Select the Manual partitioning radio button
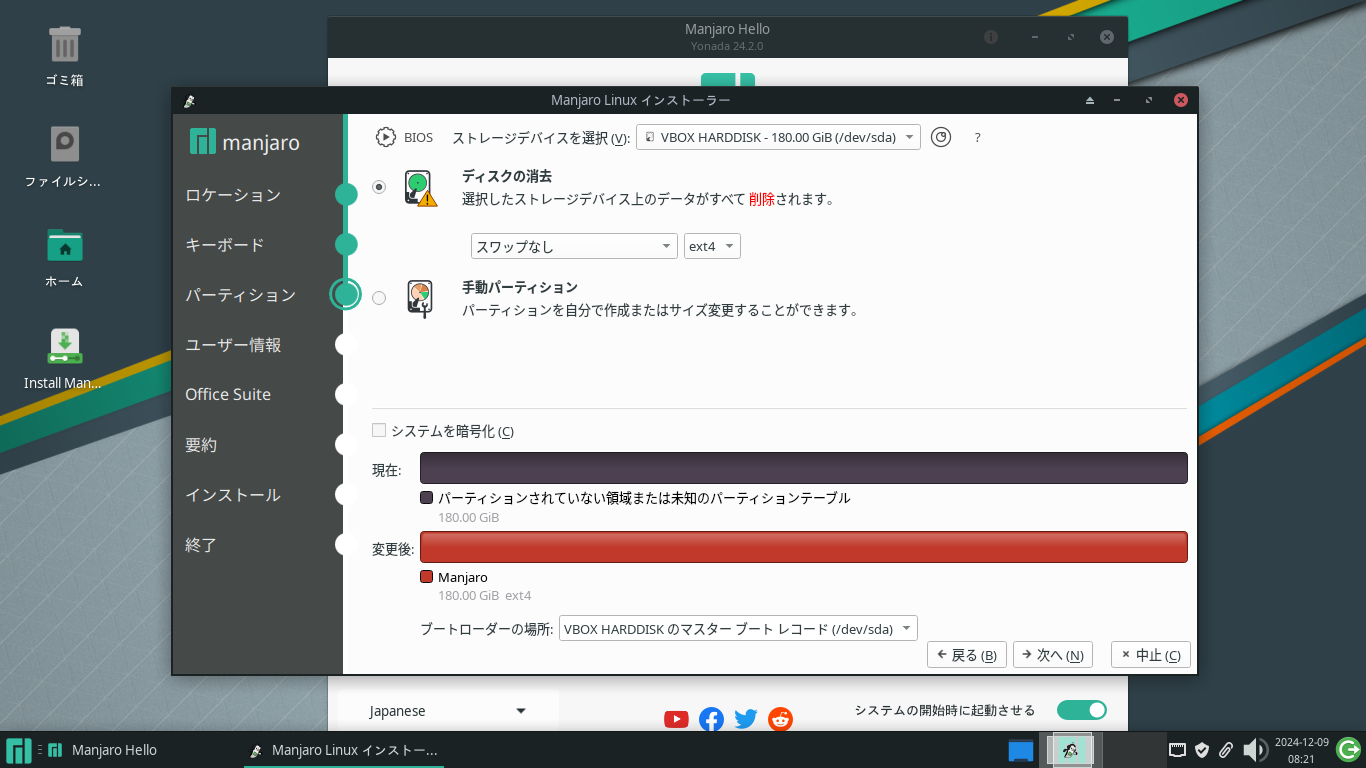Screen dimensions: 1366x768 click(379, 298)
